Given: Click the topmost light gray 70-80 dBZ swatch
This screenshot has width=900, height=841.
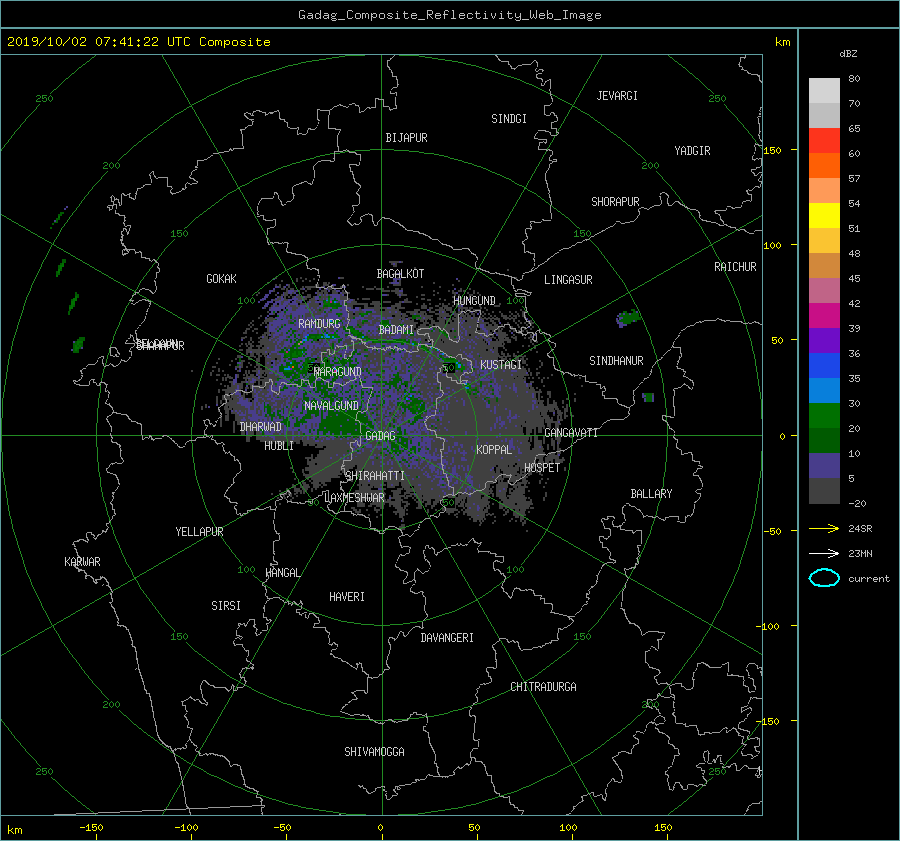Looking at the screenshot, I should (824, 90).
